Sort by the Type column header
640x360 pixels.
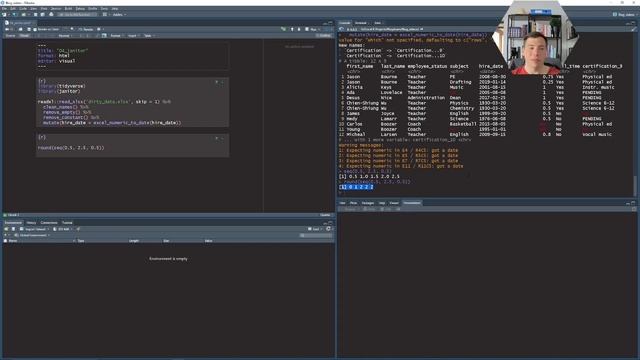point(81,241)
